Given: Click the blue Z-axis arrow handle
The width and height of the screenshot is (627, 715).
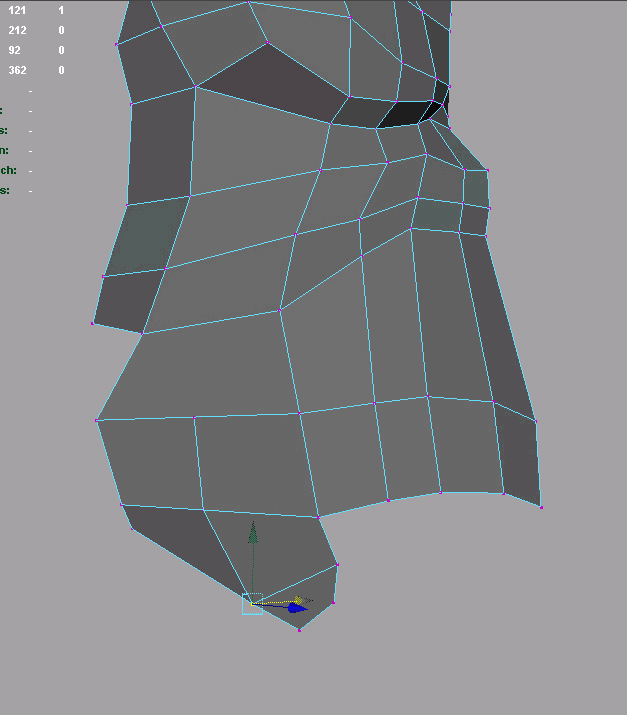Looking at the screenshot, I should (x=297, y=608).
